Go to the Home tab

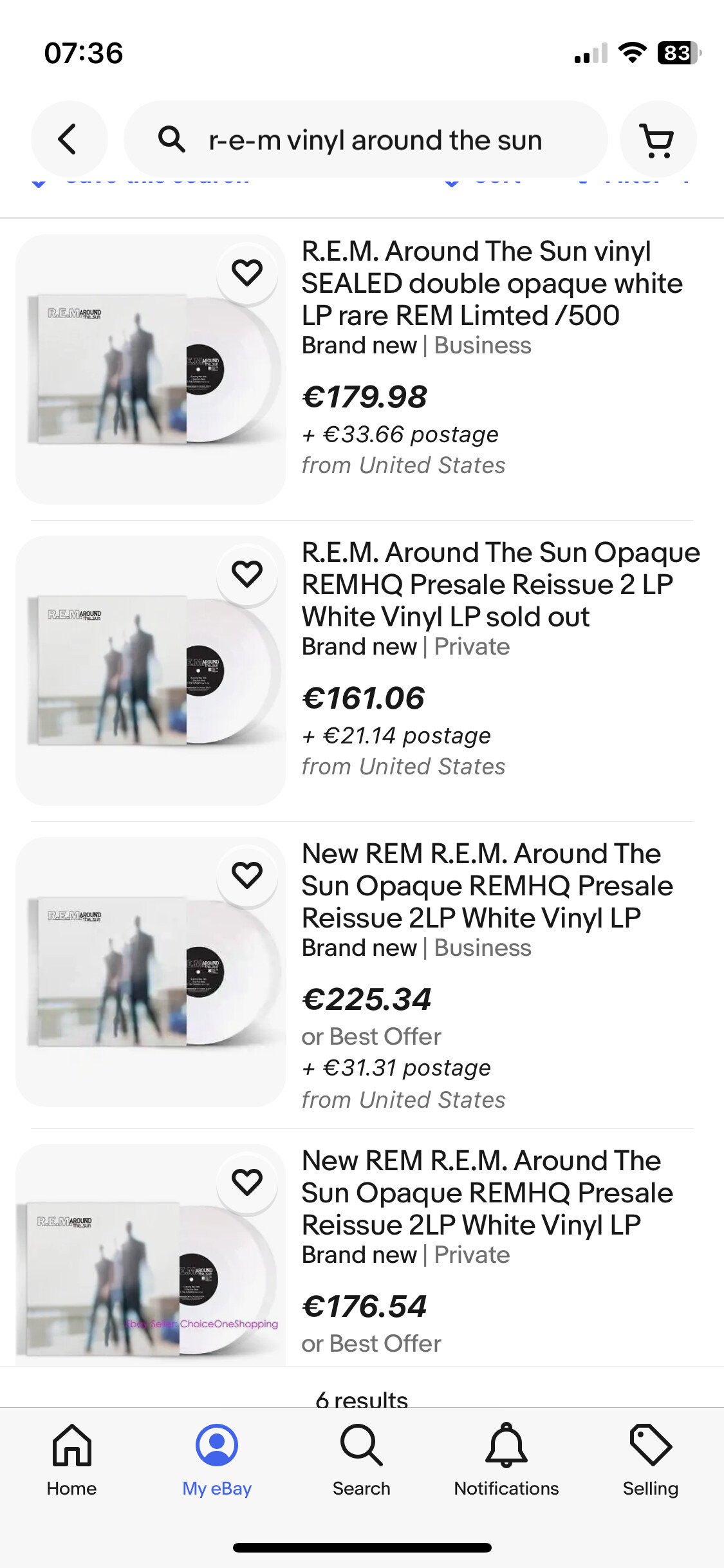click(x=71, y=1460)
